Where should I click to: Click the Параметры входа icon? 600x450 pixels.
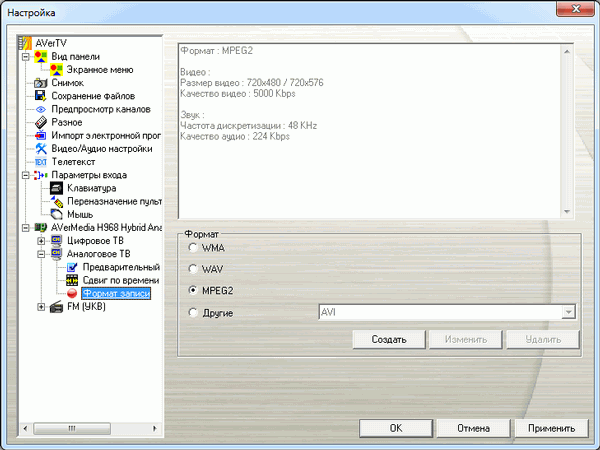click(41, 175)
